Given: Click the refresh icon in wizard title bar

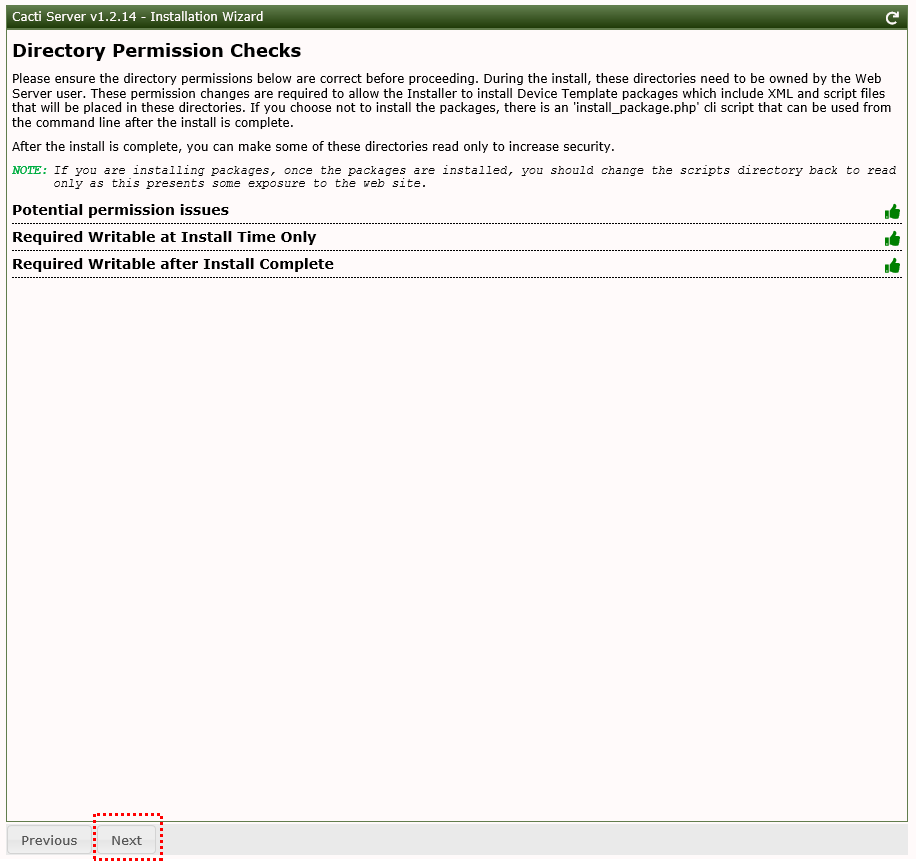Looking at the screenshot, I should click(891, 18).
